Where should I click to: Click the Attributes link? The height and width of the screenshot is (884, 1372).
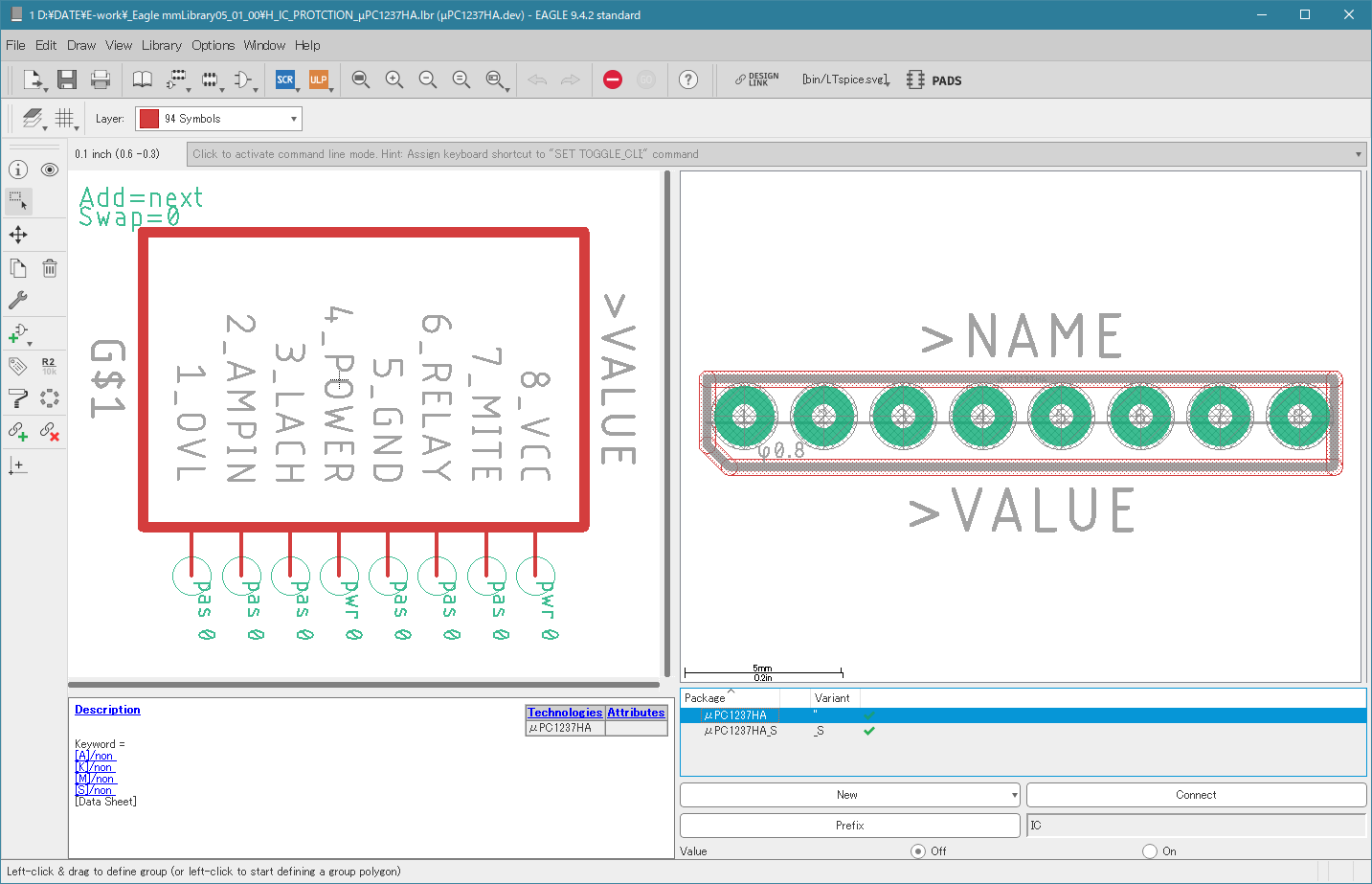click(x=636, y=713)
